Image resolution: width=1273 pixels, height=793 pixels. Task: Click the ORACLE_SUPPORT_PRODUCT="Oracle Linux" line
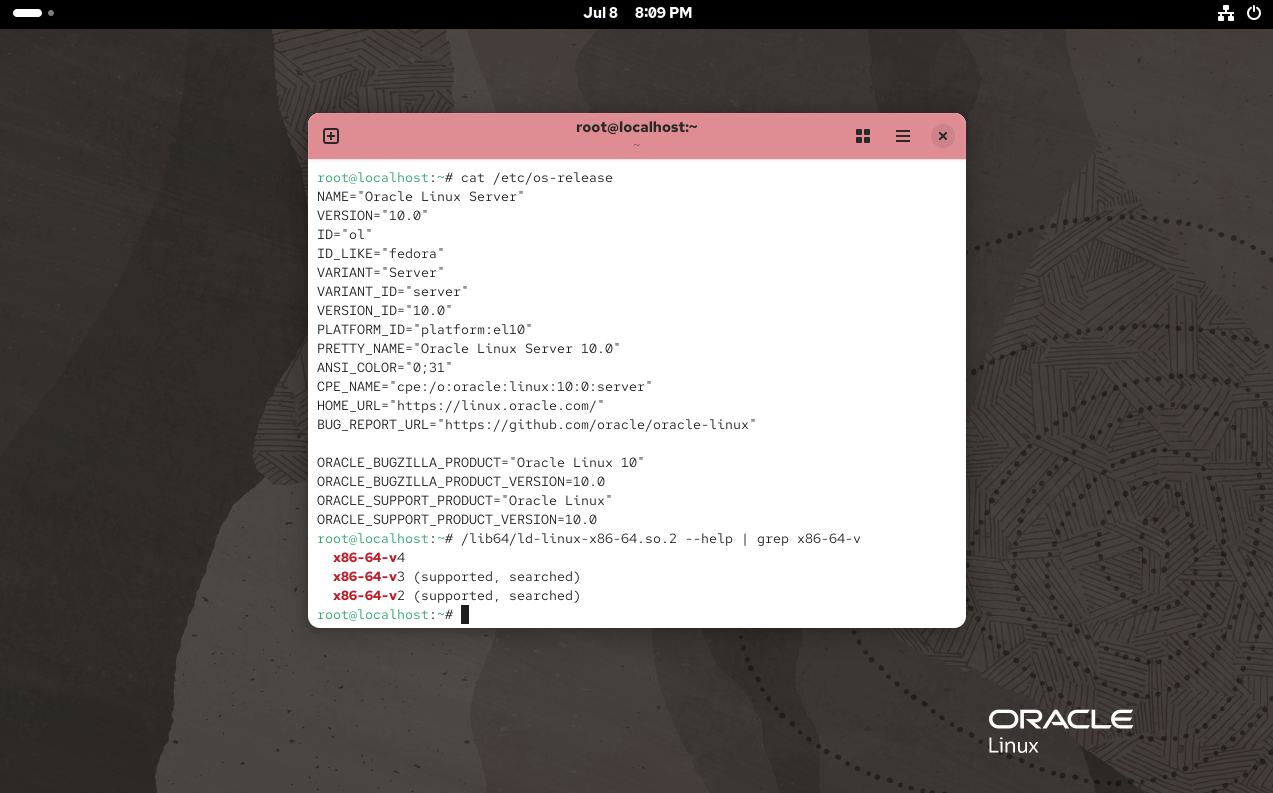[465, 501]
